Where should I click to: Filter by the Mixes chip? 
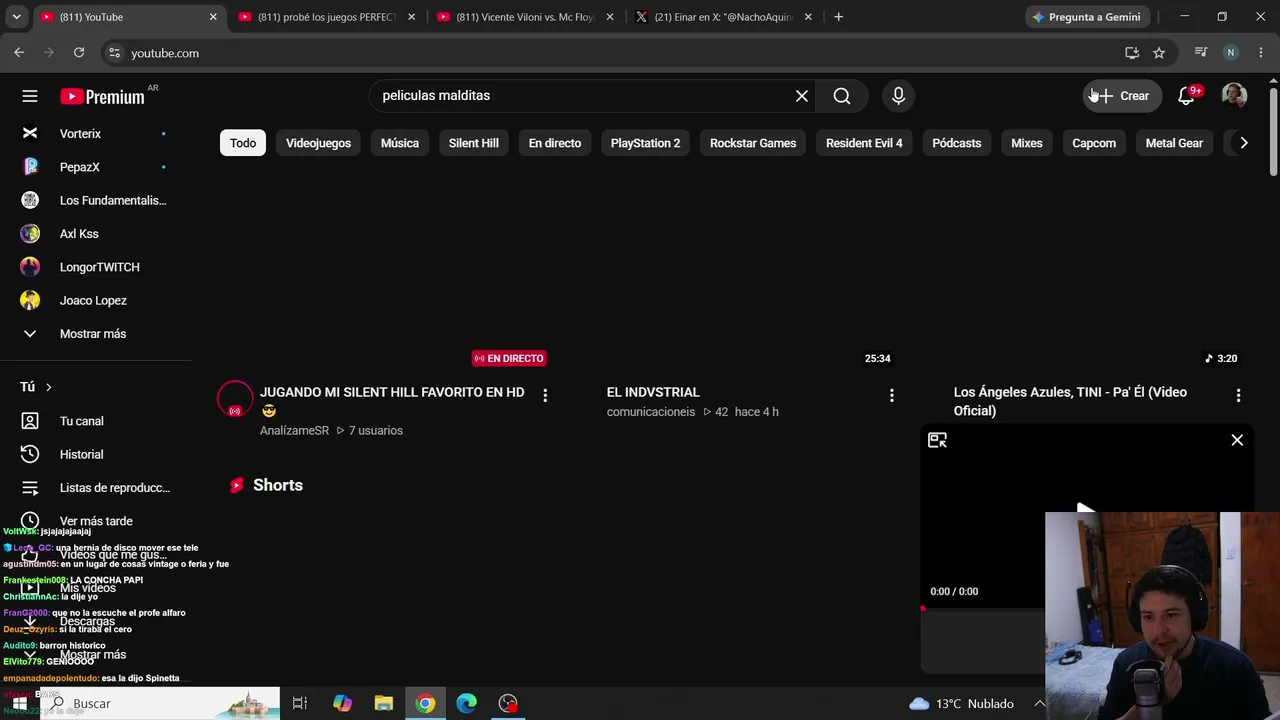[x=1027, y=143]
